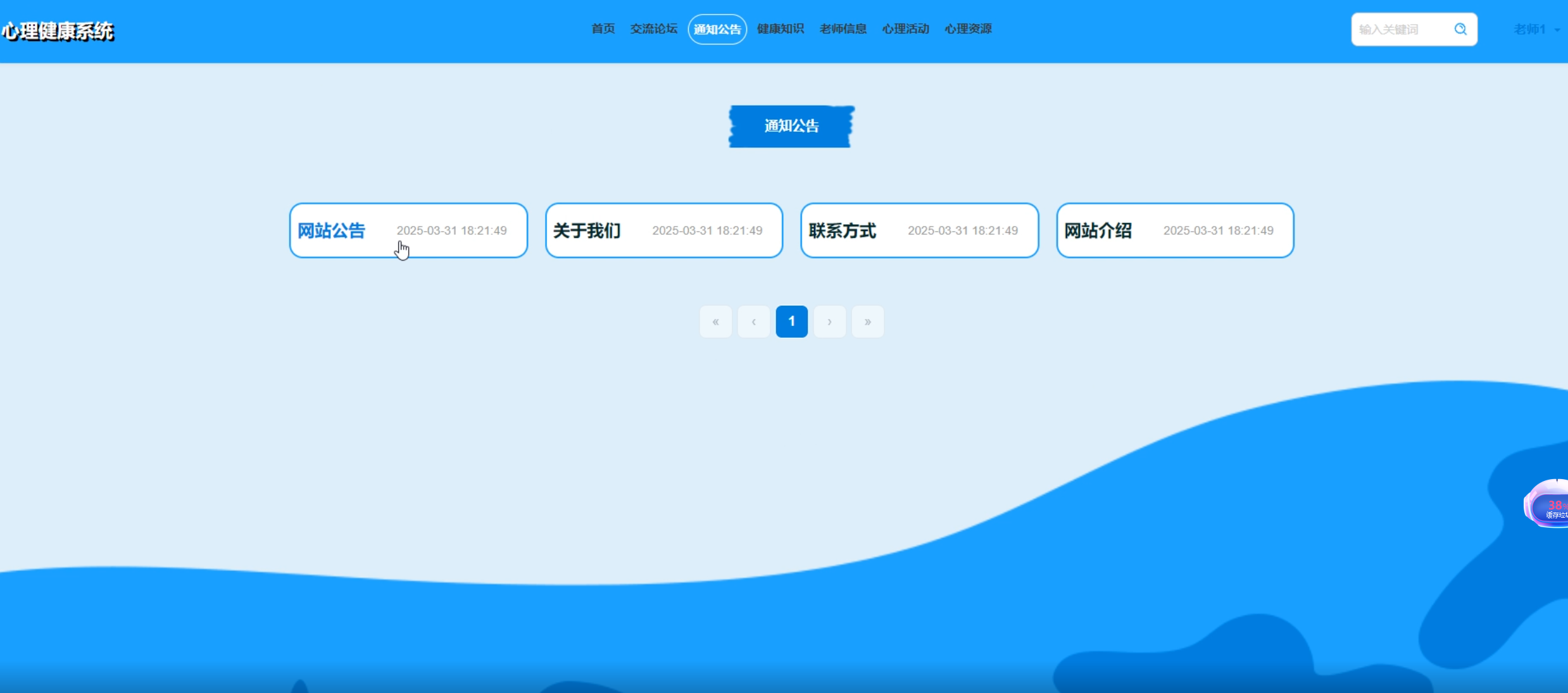Image resolution: width=1568 pixels, height=693 pixels.
Task: Select page 1 pagination button
Action: (791, 322)
